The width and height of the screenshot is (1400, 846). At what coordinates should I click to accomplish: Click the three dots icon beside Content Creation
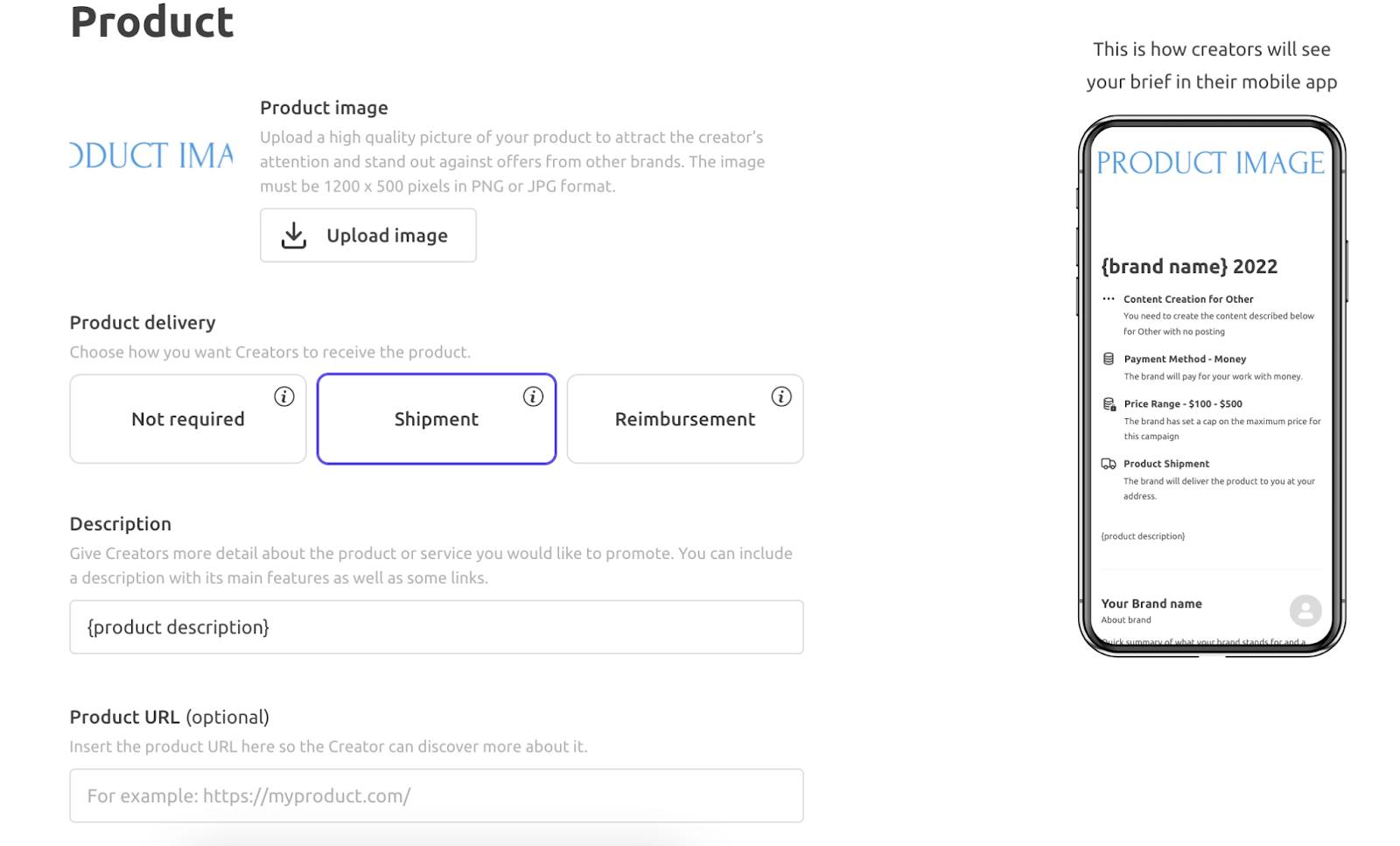(1109, 298)
